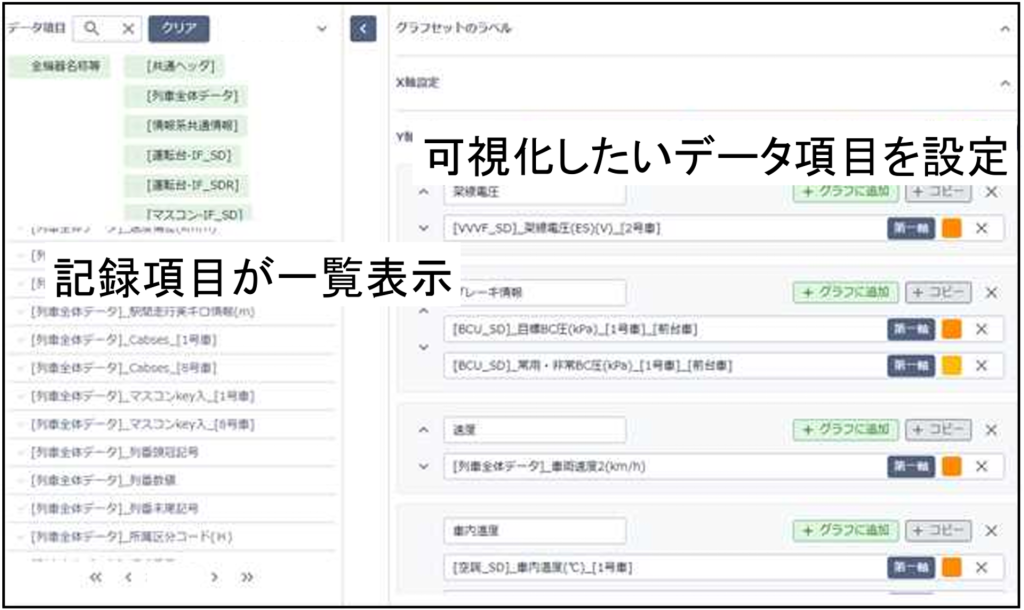Image resolution: width=1024 pixels, height=610 pixels.
Task: Open the orange color swatch for 車両速度2
Action: (x=952, y=466)
